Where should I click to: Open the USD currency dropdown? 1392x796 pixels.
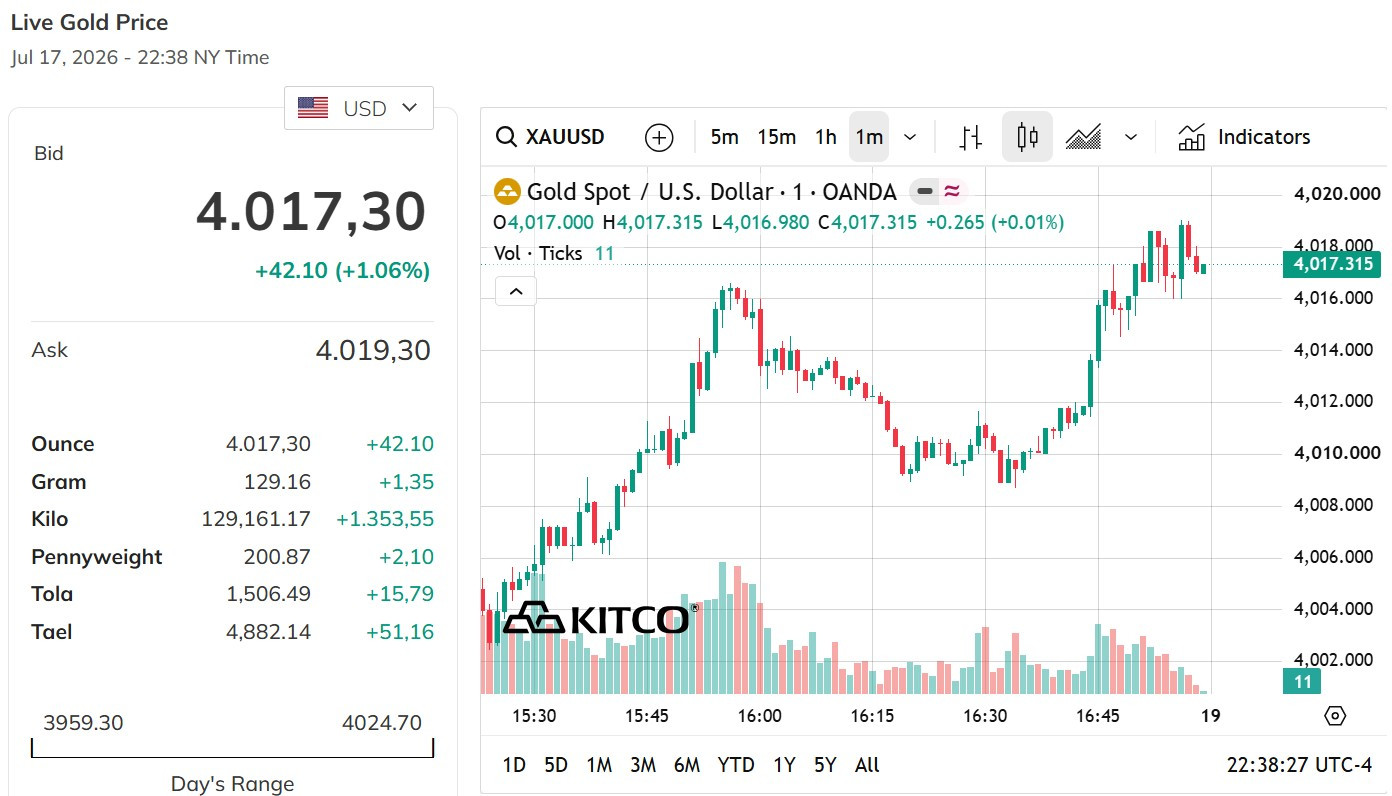[359, 108]
